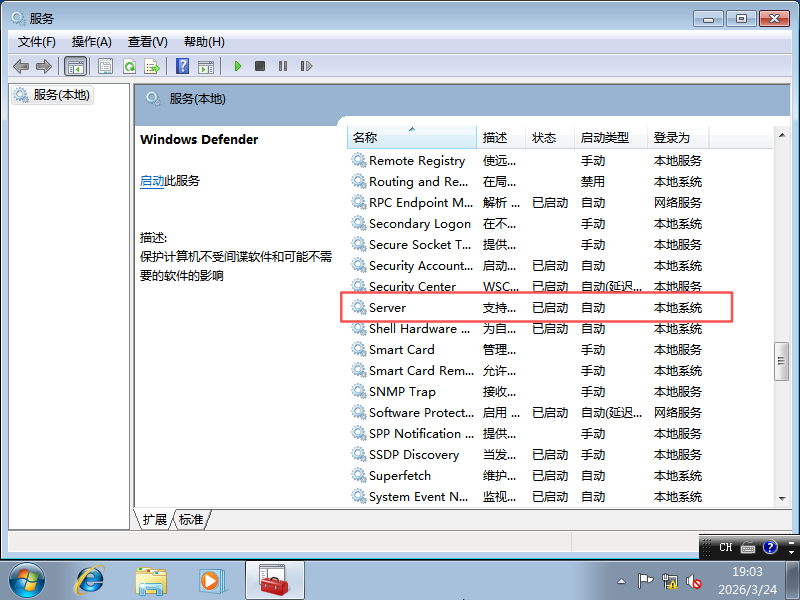The width and height of the screenshot is (800, 600).
Task: Click CH language bar indicator
Action: tap(726, 547)
